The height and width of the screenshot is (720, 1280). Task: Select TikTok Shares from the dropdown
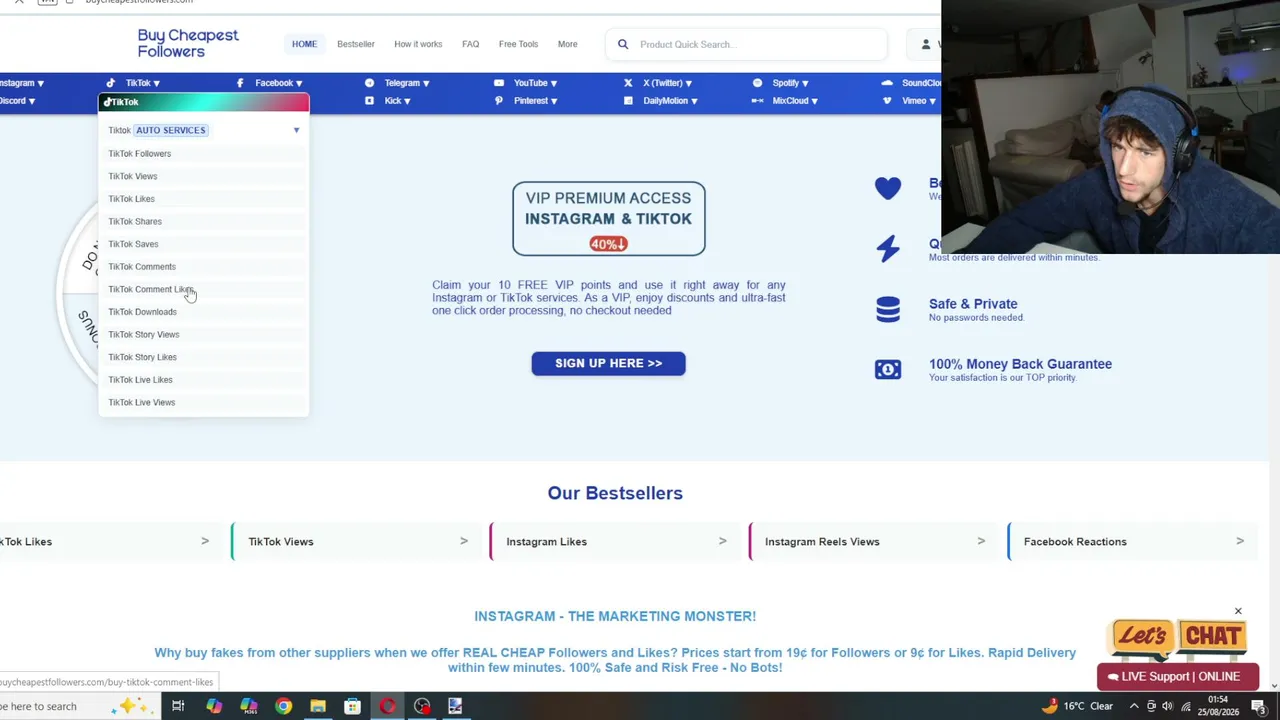204,221
